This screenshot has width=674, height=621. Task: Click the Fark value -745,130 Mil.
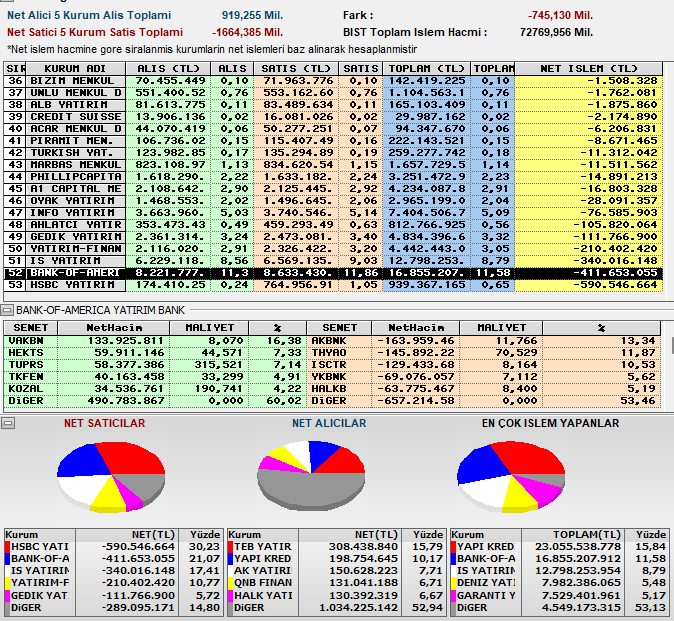(x=560, y=15)
